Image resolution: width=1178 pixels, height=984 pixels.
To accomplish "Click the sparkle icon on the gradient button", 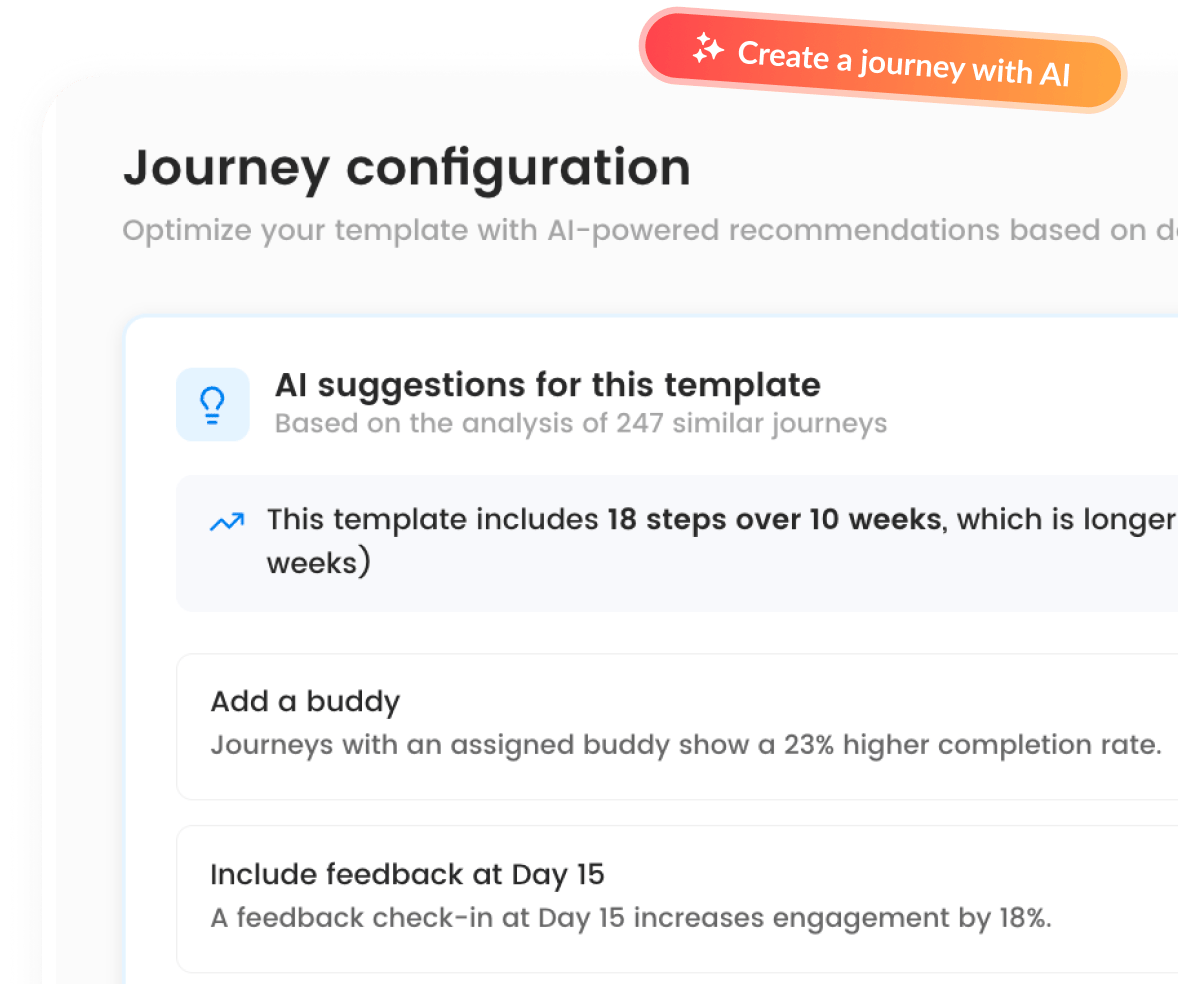I will click(x=707, y=50).
